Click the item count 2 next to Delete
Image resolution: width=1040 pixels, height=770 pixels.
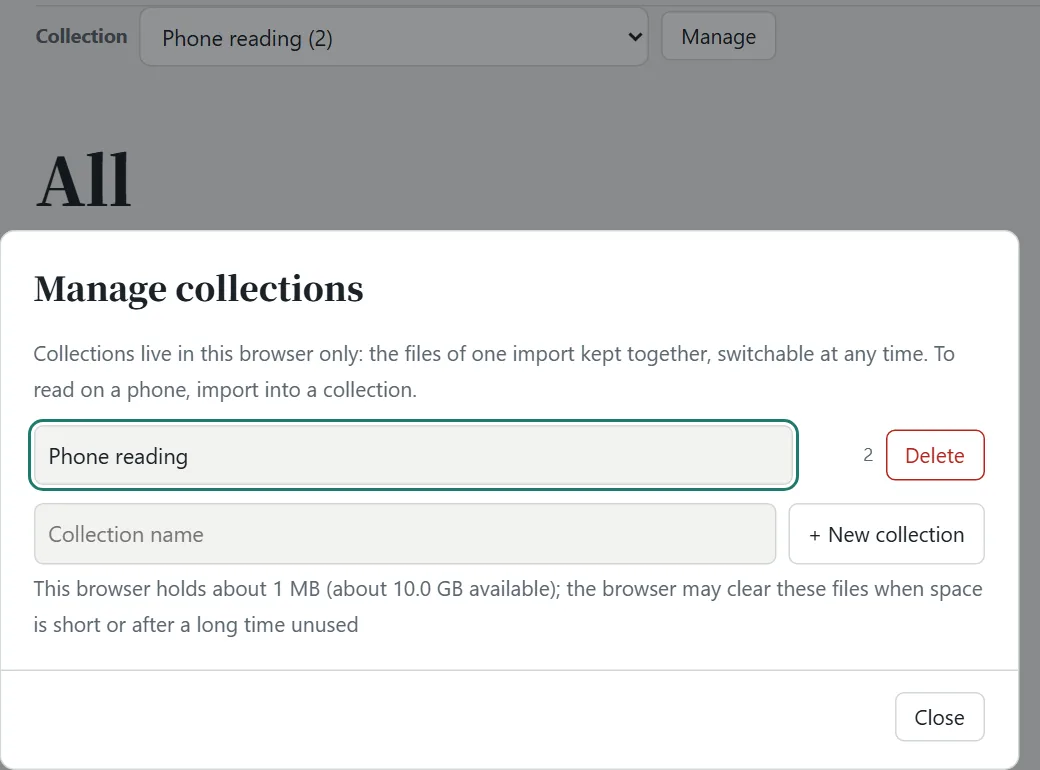pos(868,455)
